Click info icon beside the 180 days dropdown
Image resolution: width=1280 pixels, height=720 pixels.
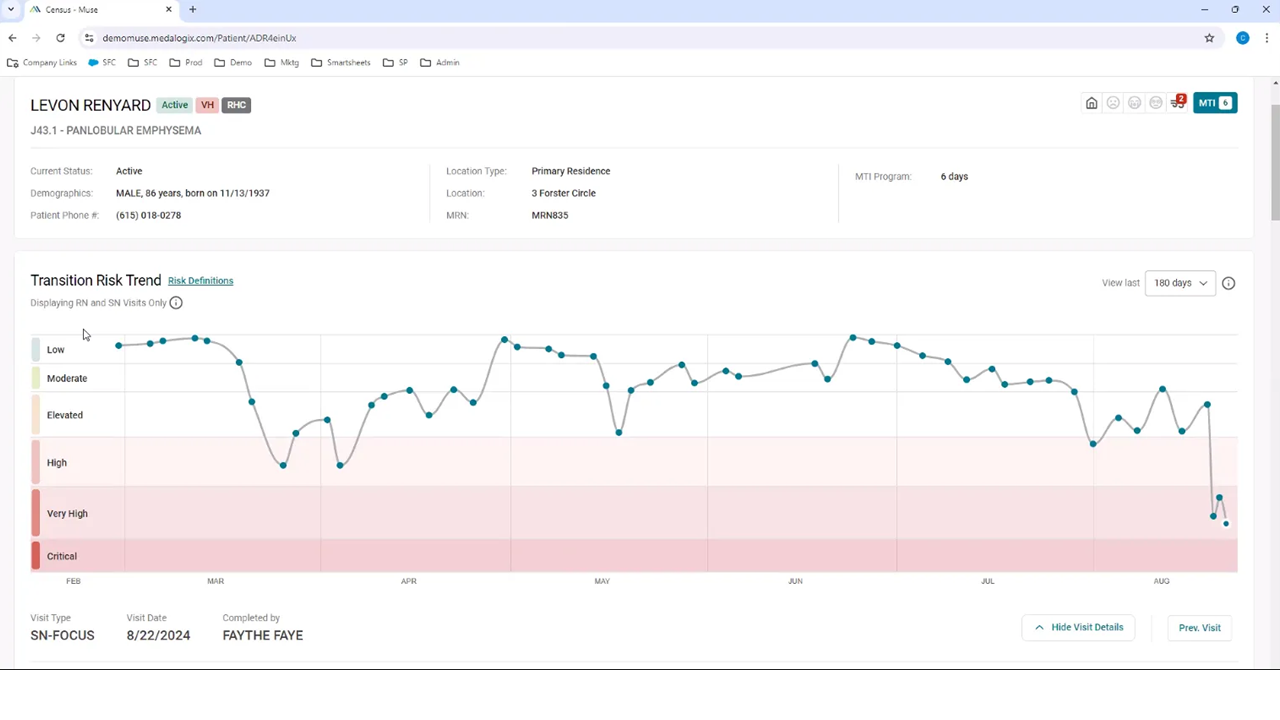pyautogui.click(x=1228, y=283)
